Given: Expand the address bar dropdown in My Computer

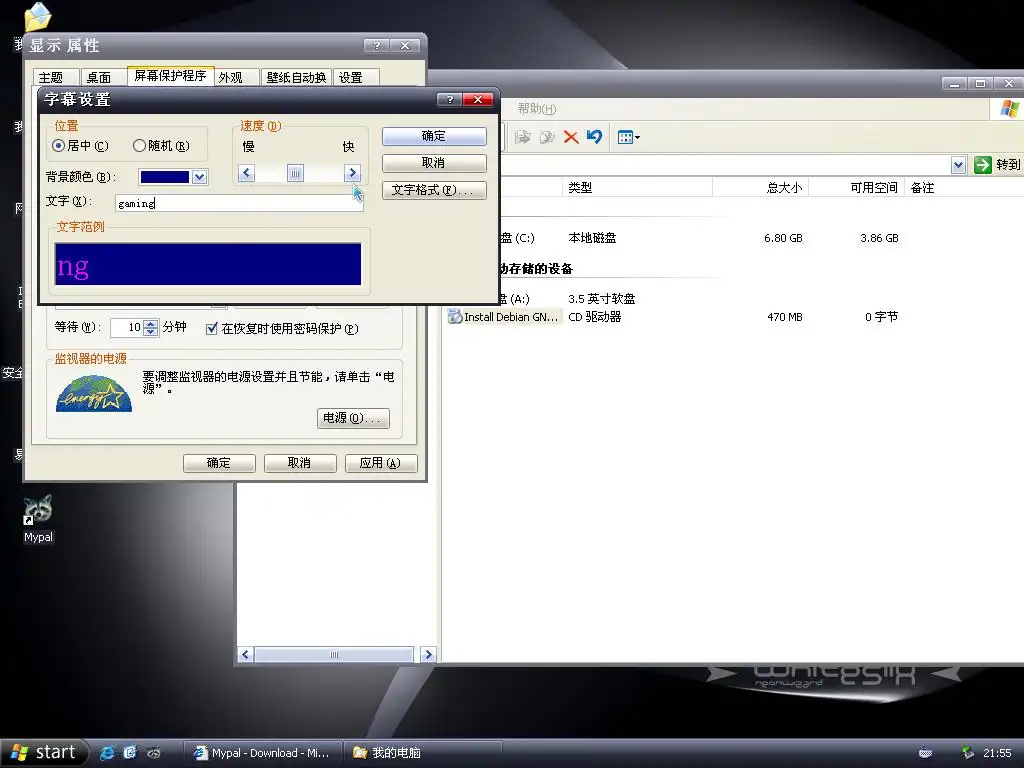Looking at the screenshot, I should coord(958,165).
